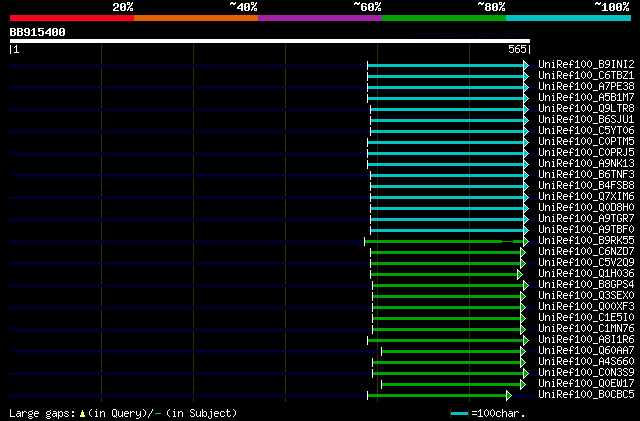Open the UniRef100_A9TGR7 entry
Image resolution: width=640 pixels, height=421 pixels.
(x=586, y=219)
